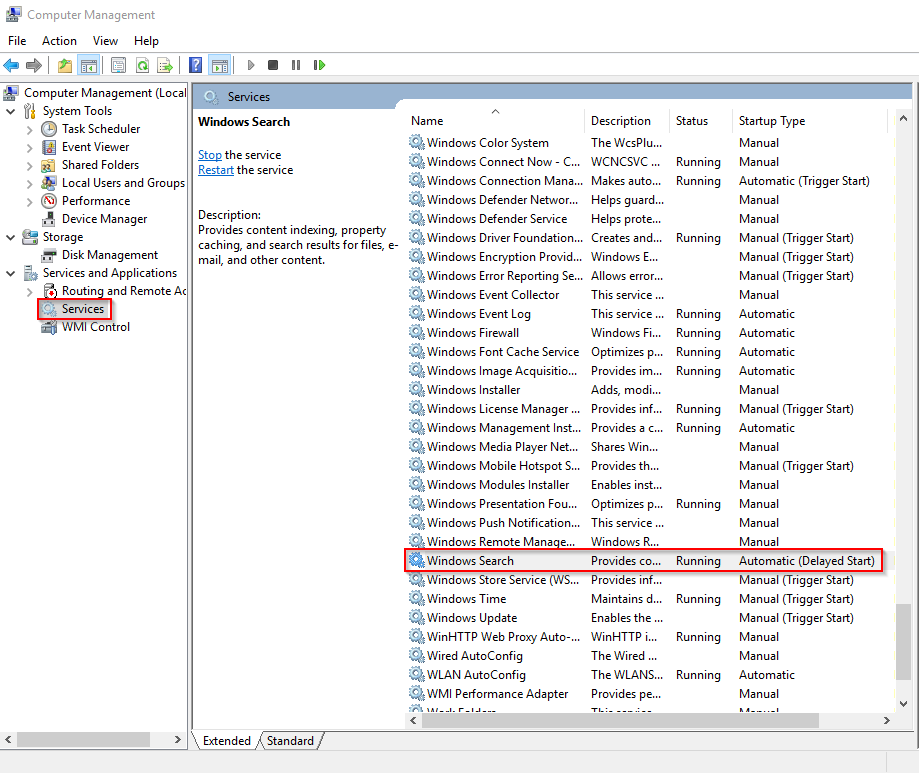Click the services list scroll-down arrow

[903, 703]
